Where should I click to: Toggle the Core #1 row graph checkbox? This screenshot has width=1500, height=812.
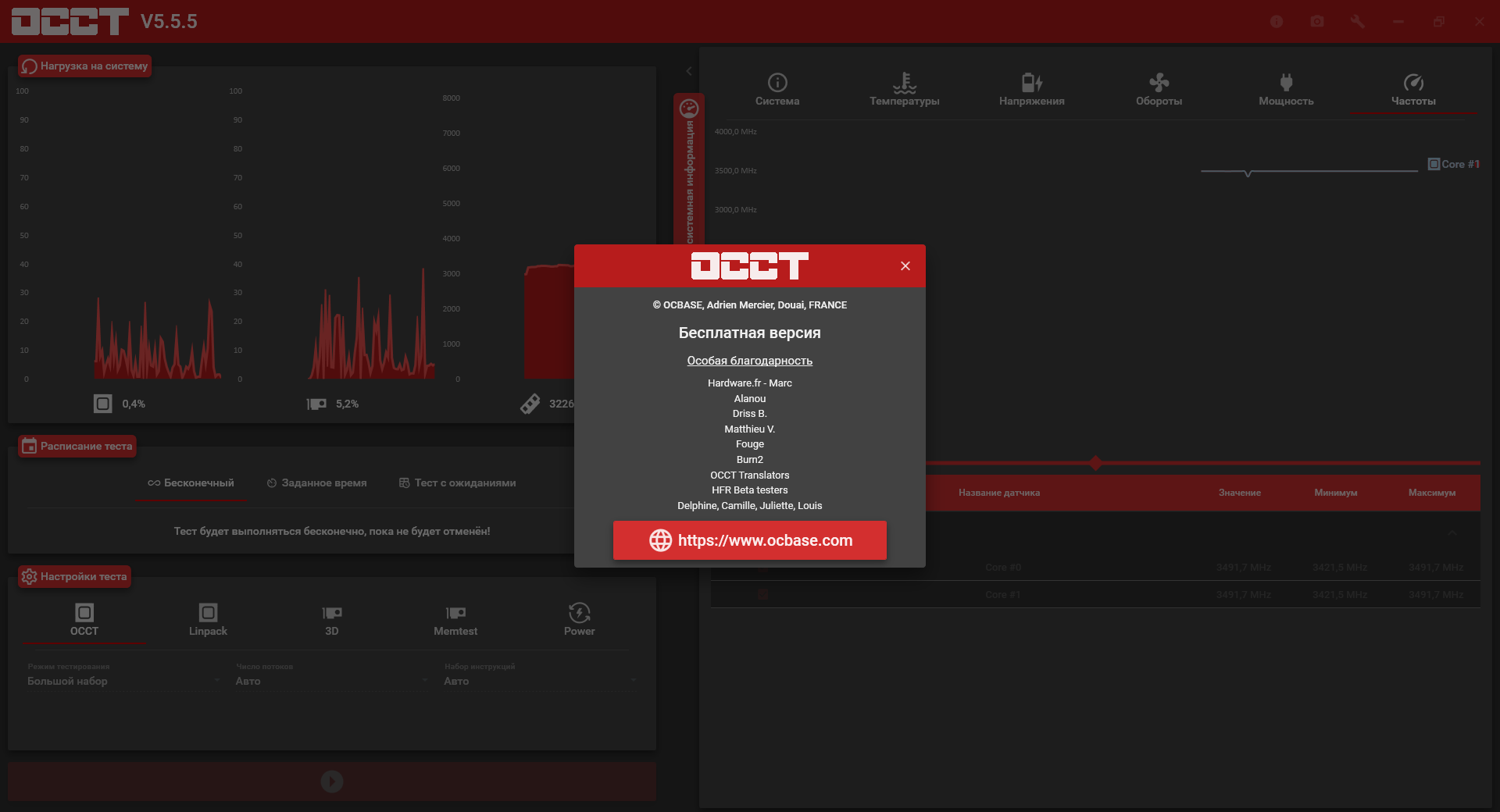(x=763, y=595)
